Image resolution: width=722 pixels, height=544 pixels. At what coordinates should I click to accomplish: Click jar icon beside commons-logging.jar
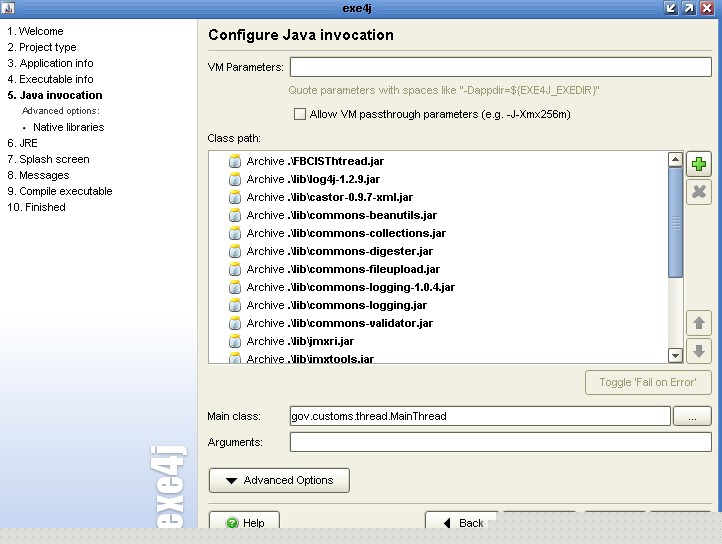235,305
